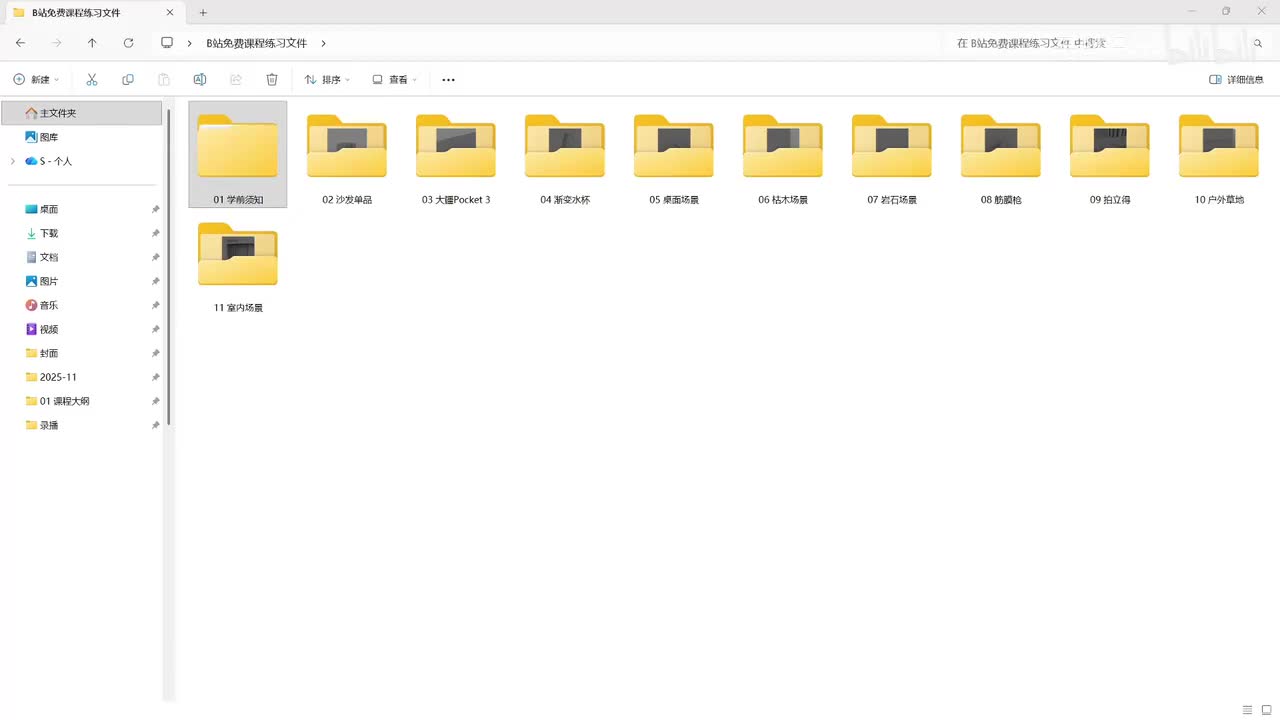Rename the selected folder using toolbar icon
The height and width of the screenshot is (720, 1280).
coord(200,79)
